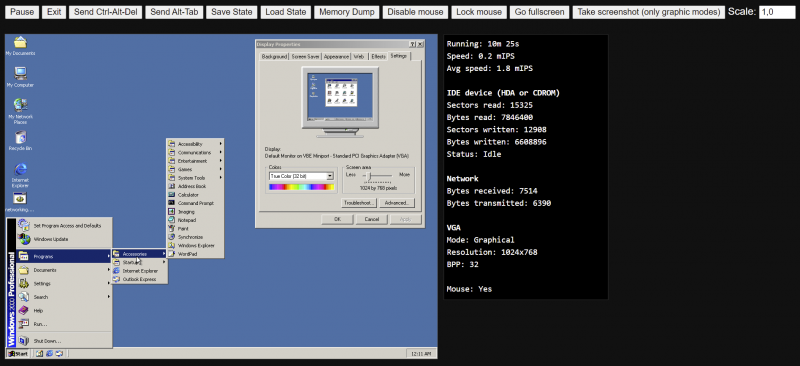Click the Memory Dump button
The height and width of the screenshot is (366, 800).
point(347,12)
